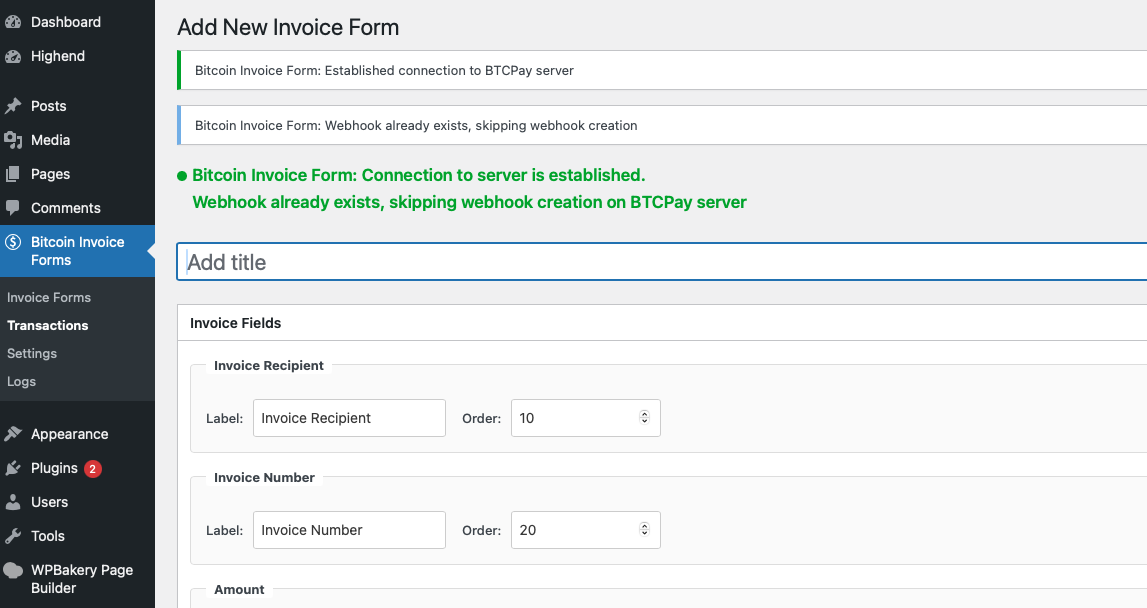Open Media library via its sidebar icon
The width and height of the screenshot is (1147, 608).
point(14,140)
